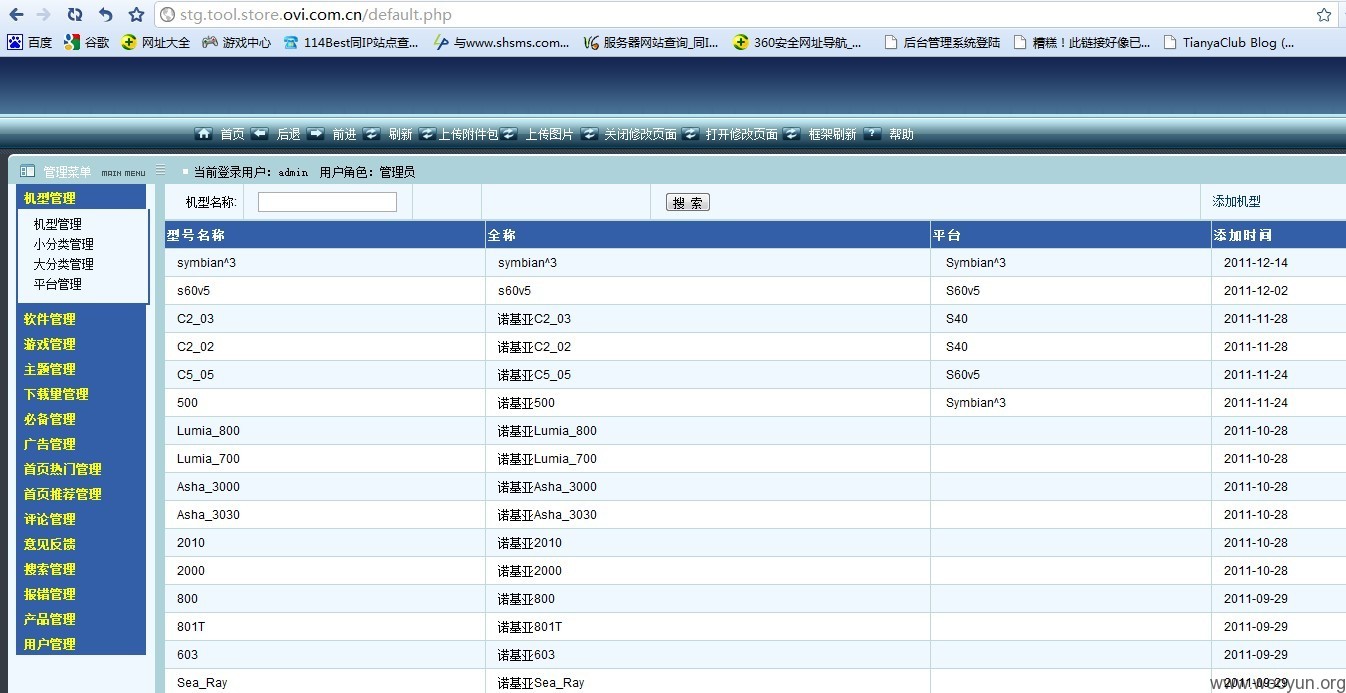
Task: Reload page with browser refresh icon
Action: click(75, 15)
